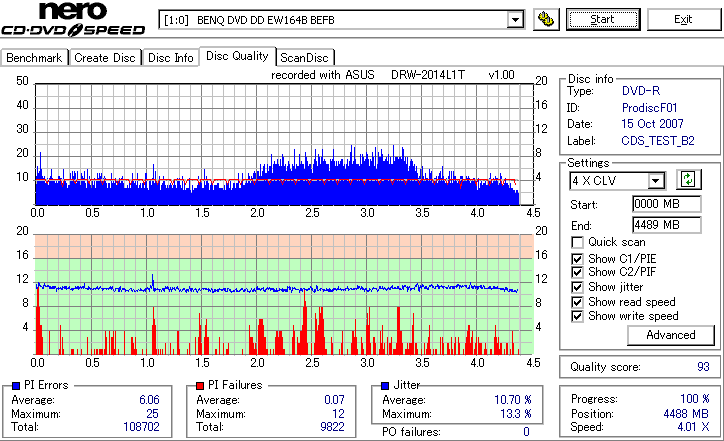Click the Jitter average 10.70 %
The width and height of the screenshot is (724, 441).
513,399
